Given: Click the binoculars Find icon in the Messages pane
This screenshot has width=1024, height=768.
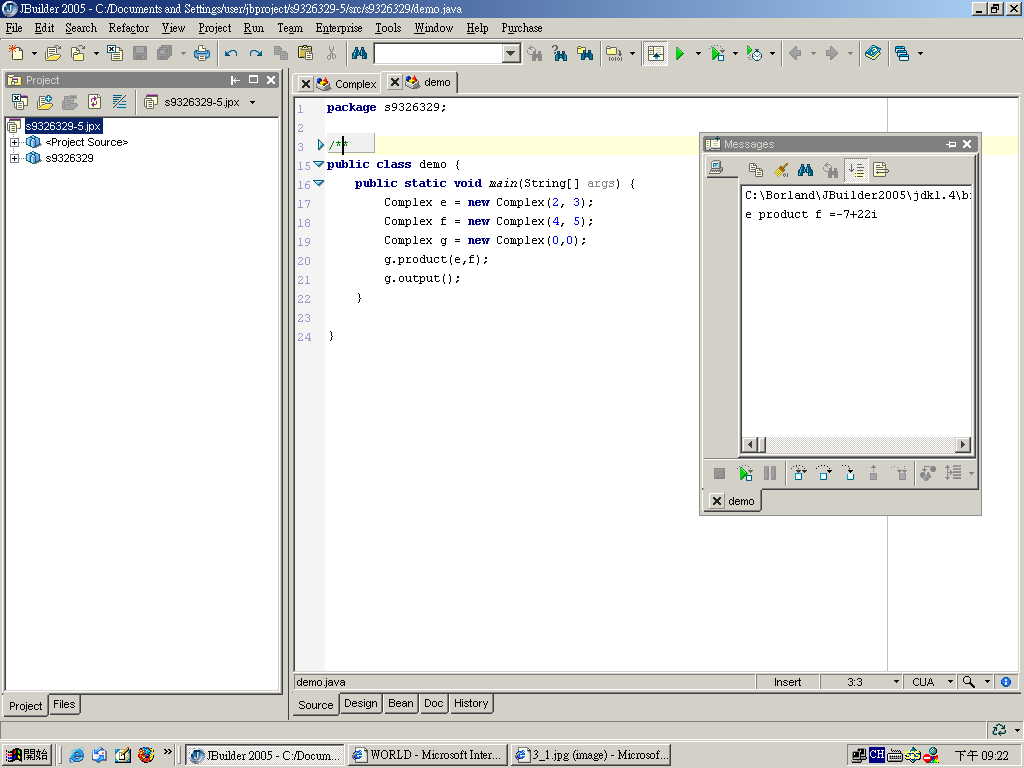Looking at the screenshot, I should [x=805, y=170].
